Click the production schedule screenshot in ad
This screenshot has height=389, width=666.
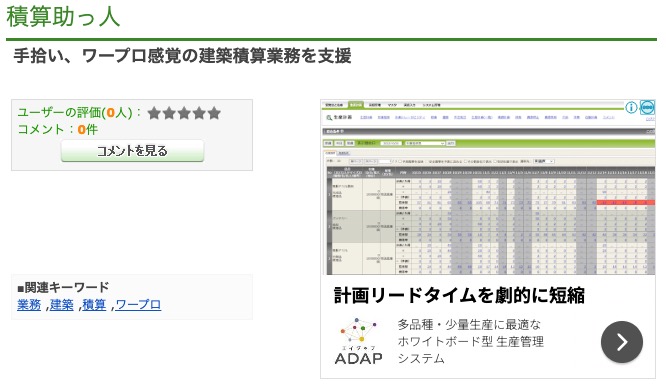(x=488, y=187)
